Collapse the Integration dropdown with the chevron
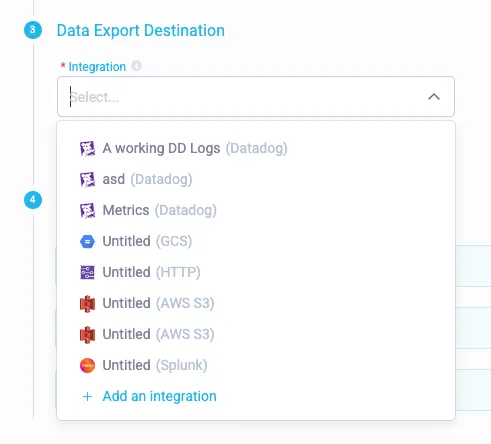 [x=434, y=97]
